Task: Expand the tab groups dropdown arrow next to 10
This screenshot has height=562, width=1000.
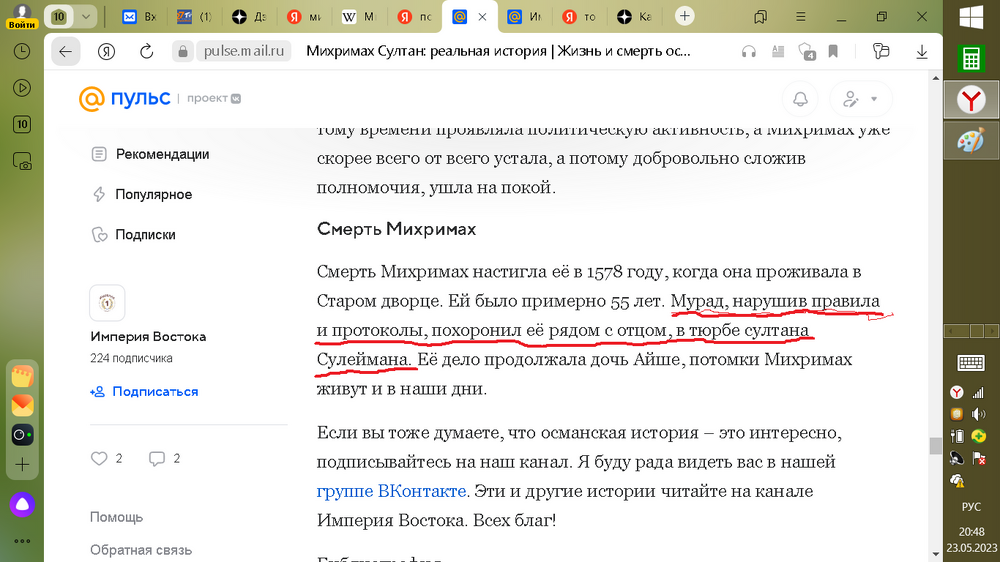Action: tap(85, 17)
